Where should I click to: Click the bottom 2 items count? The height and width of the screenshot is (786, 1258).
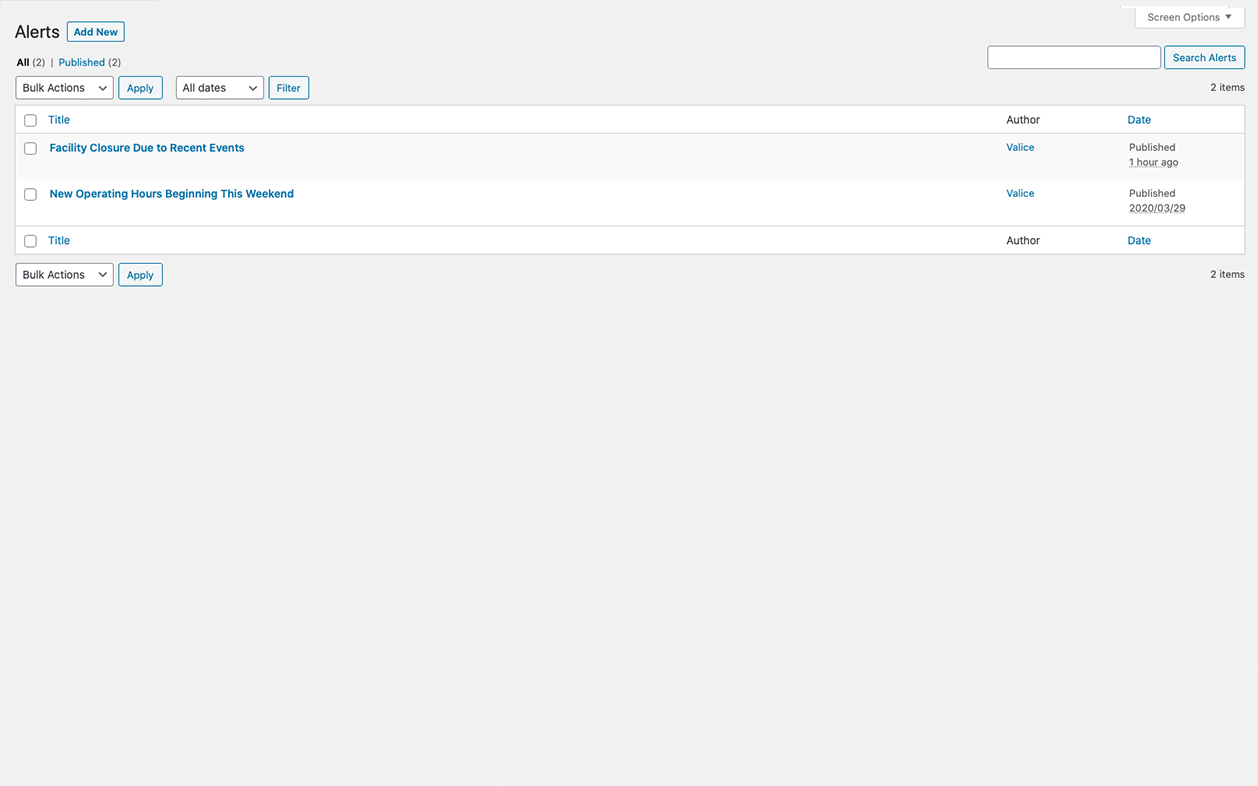pyautogui.click(x=1227, y=274)
